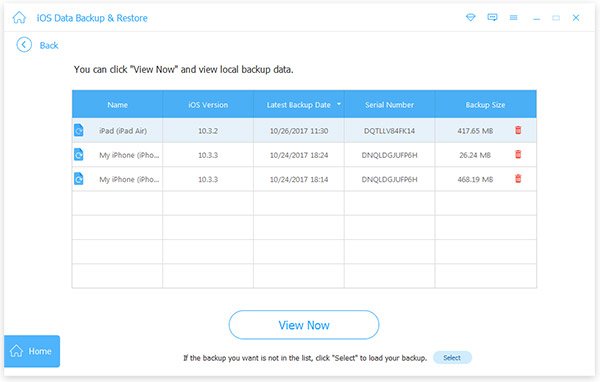Click the 10.3.2 version cell
Image resolution: width=600 pixels, height=382 pixels.
[208, 131]
